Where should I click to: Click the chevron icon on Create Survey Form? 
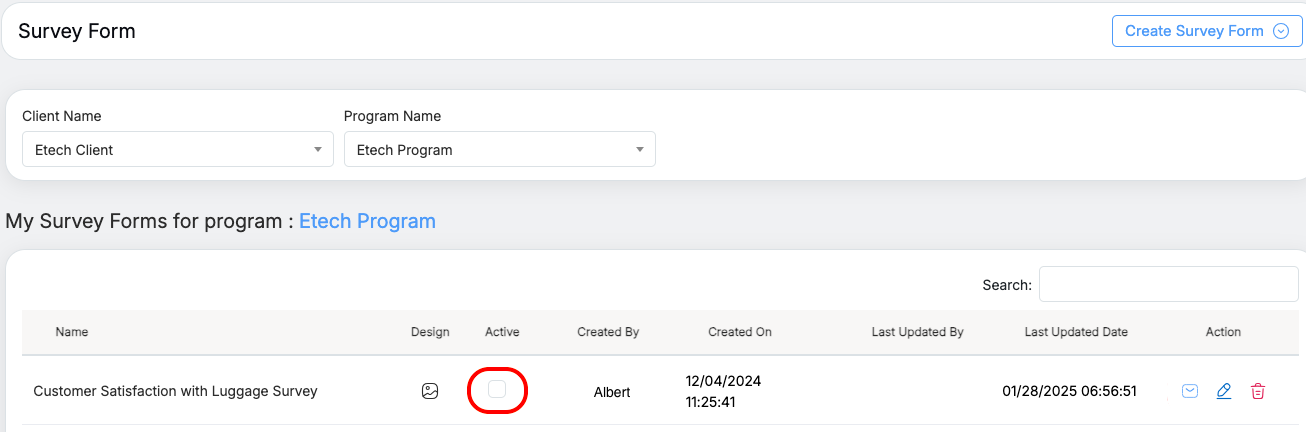1281,31
